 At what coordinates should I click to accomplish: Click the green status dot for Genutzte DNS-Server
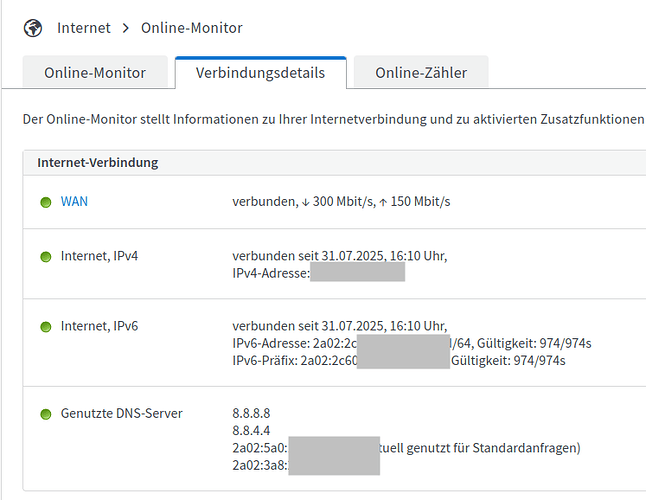point(46,414)
